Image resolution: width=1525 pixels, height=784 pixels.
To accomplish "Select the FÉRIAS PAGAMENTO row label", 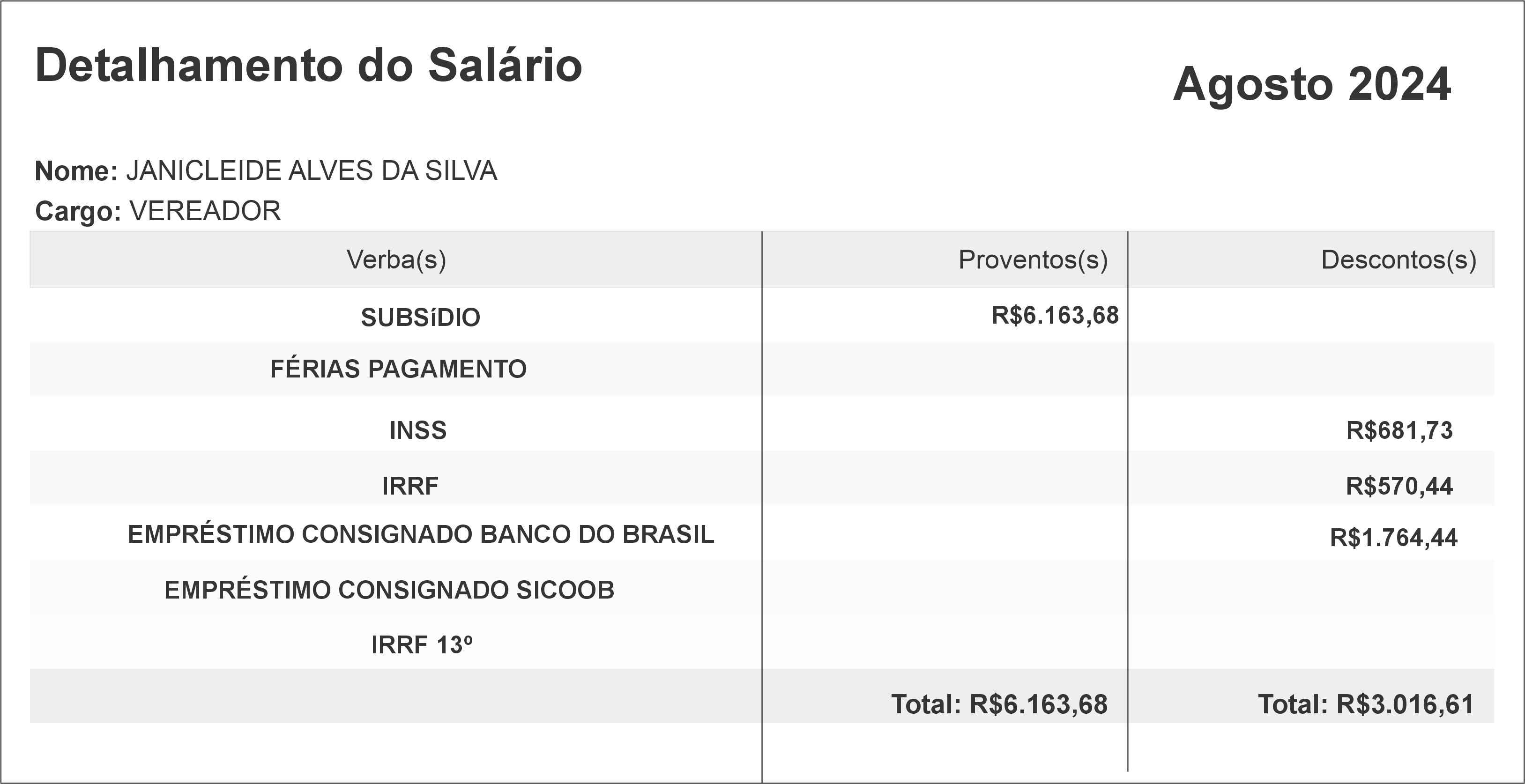I will click(x=398, y=369).
